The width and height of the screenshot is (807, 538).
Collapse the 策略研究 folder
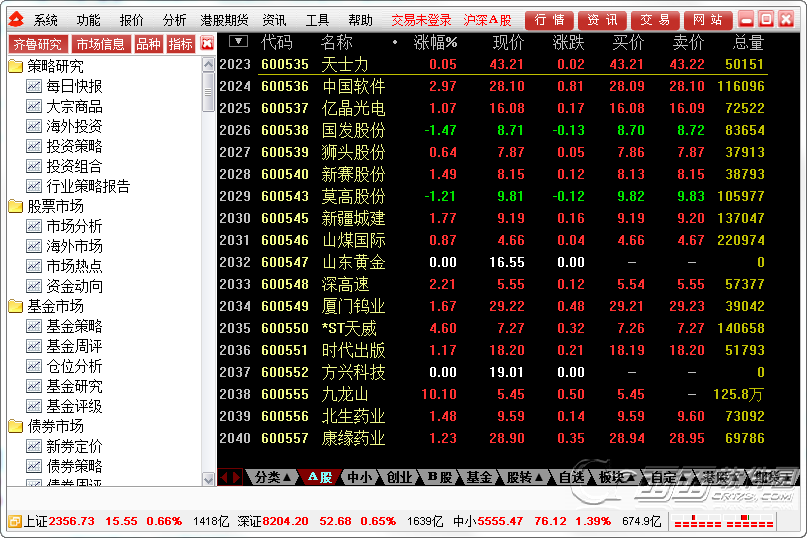coord(15,66)
